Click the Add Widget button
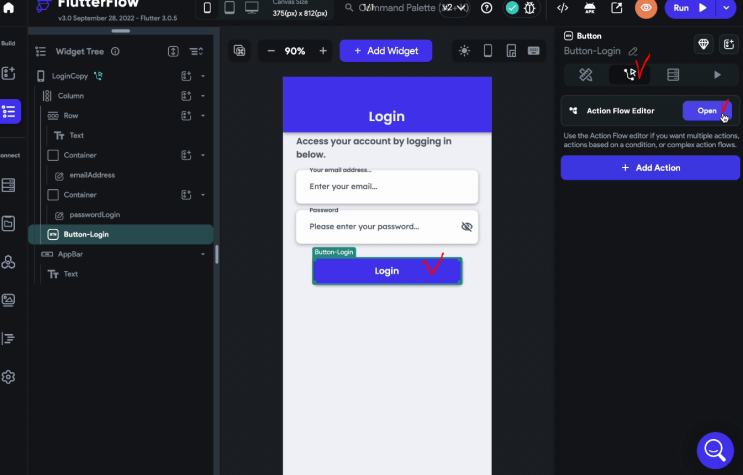This screenshot has width=743, height=475. pos(386,51)
